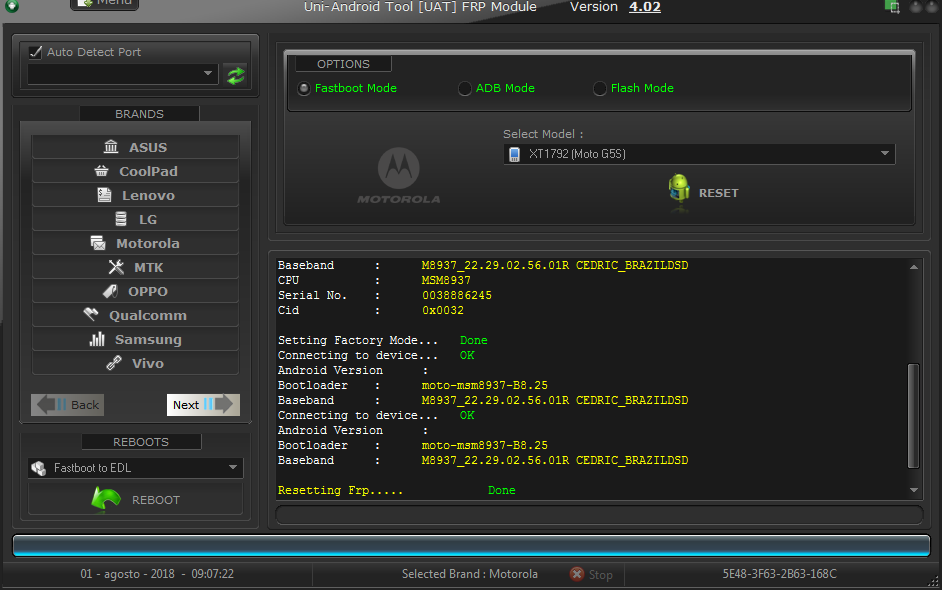Toggle the Auto Detect Port checkbox
942x590 pixels.
(x=36, y=52)
